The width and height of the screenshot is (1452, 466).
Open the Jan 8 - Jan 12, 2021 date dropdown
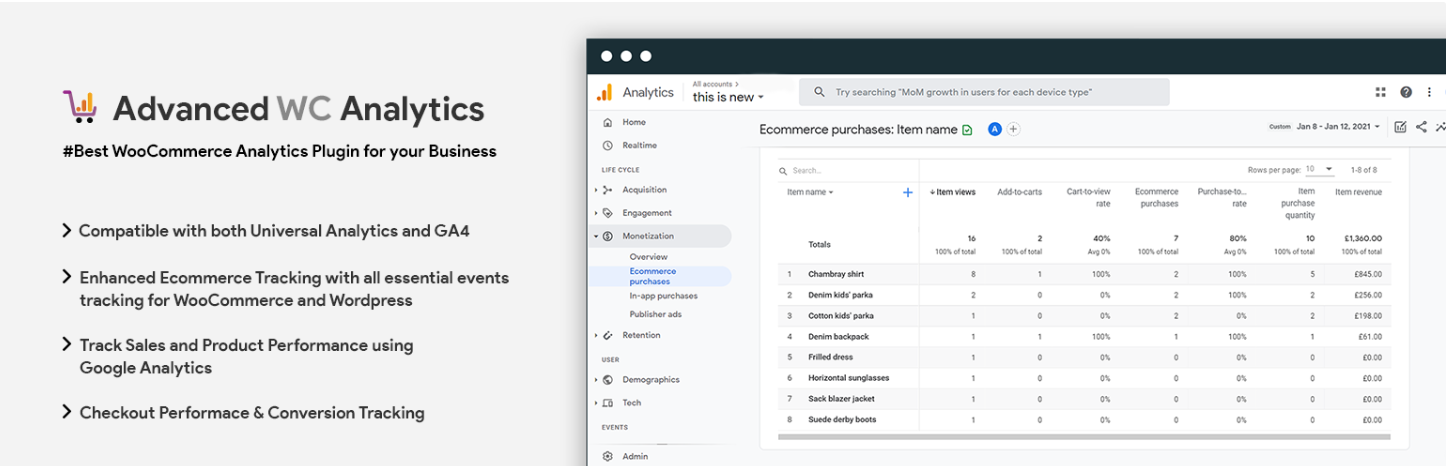[x=1338, y=127]
